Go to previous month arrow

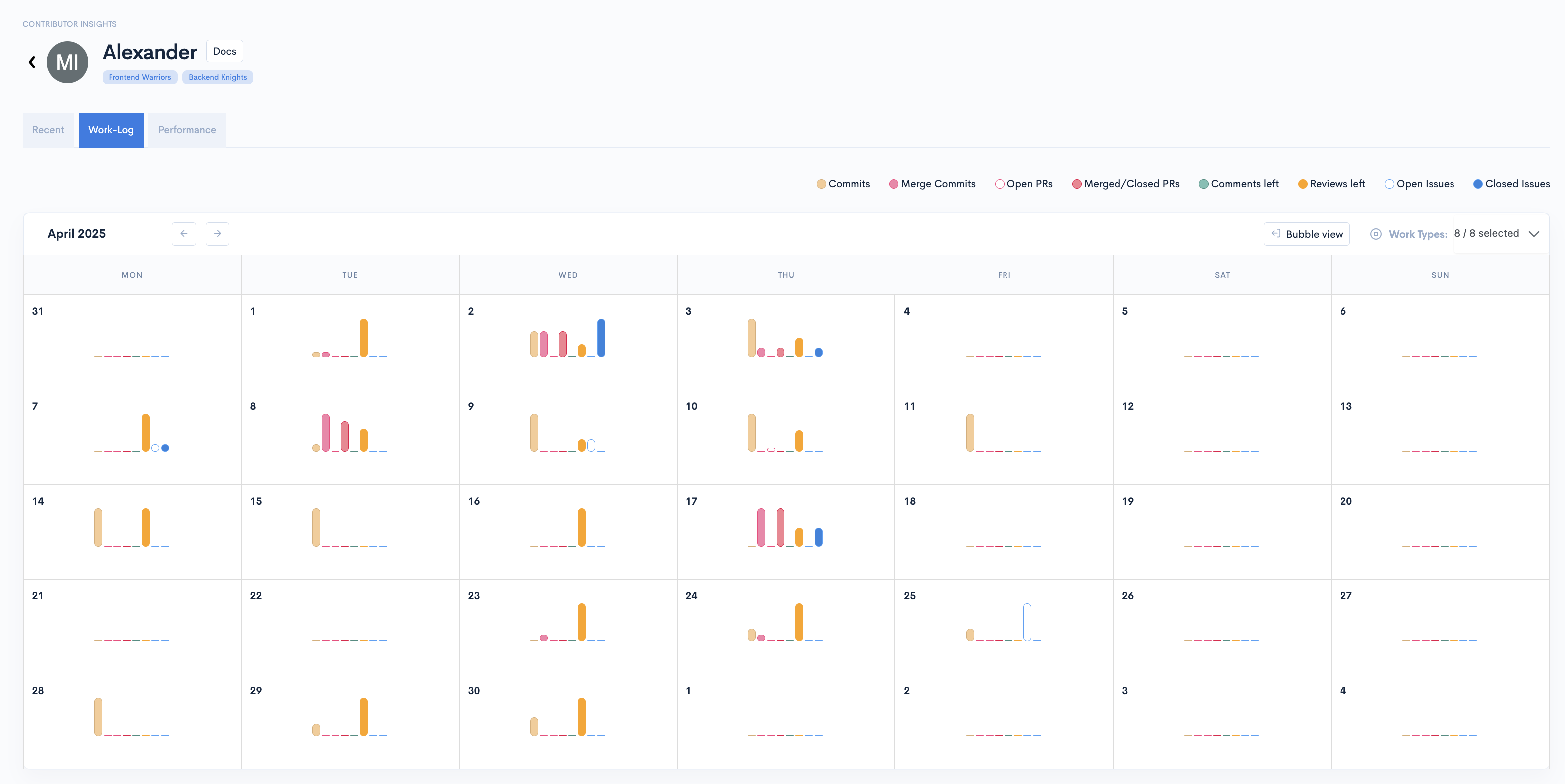pyautogui.click(x=184, y=234)
